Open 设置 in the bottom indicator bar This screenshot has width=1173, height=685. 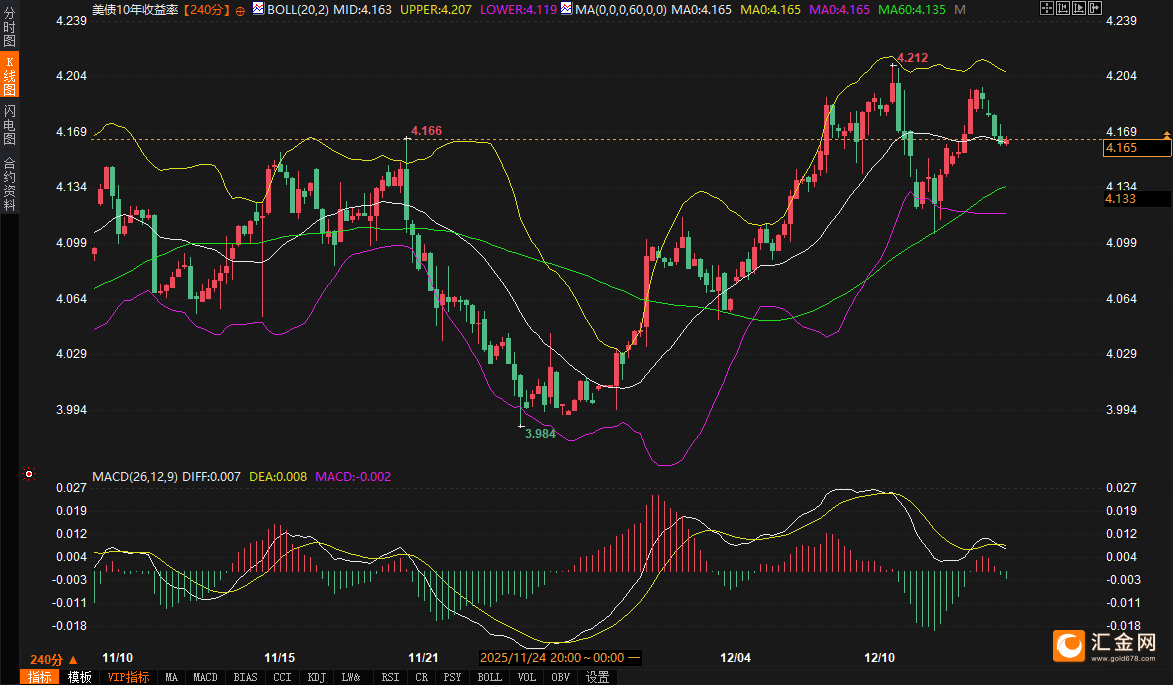tap(597, 677)
